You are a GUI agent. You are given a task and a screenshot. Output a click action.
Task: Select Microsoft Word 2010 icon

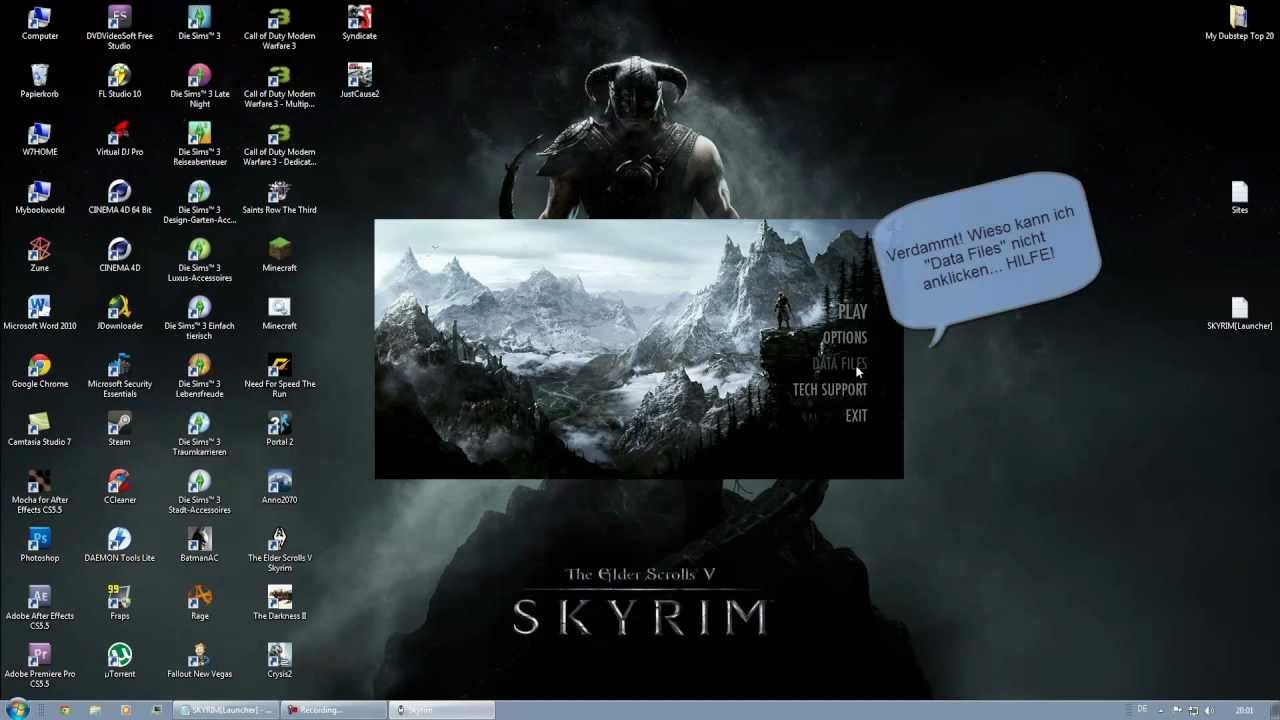pos(40,314)
